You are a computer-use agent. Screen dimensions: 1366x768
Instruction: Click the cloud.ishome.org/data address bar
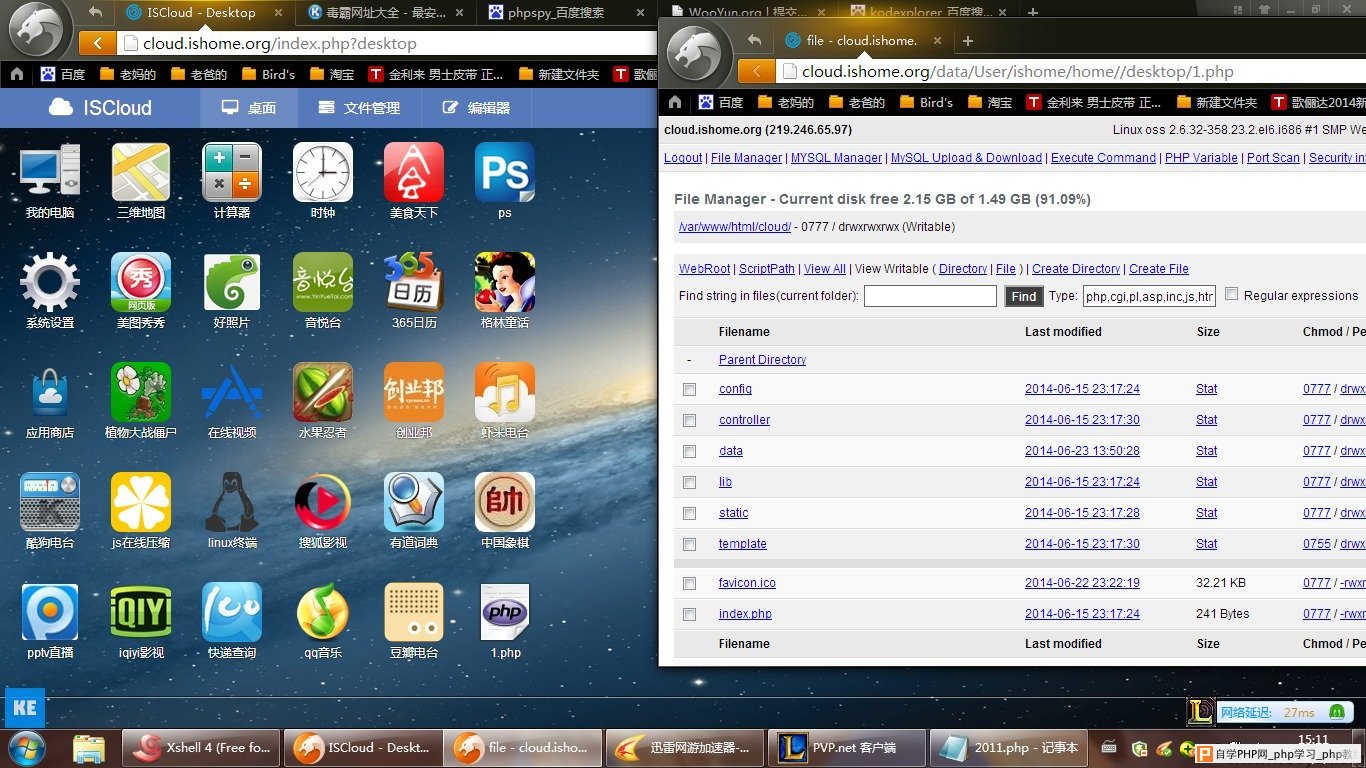coord(1071,71)
